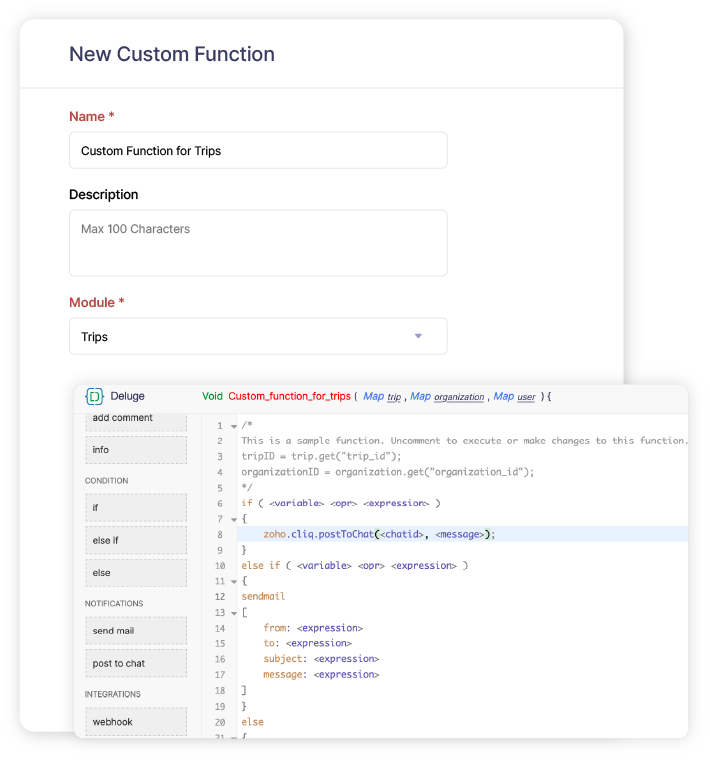Image resolution: width=710 pixels, height=760 pixels.
Task: Select the 'info' snippet block
Action: pyautogui.click(x=136, y=450)
